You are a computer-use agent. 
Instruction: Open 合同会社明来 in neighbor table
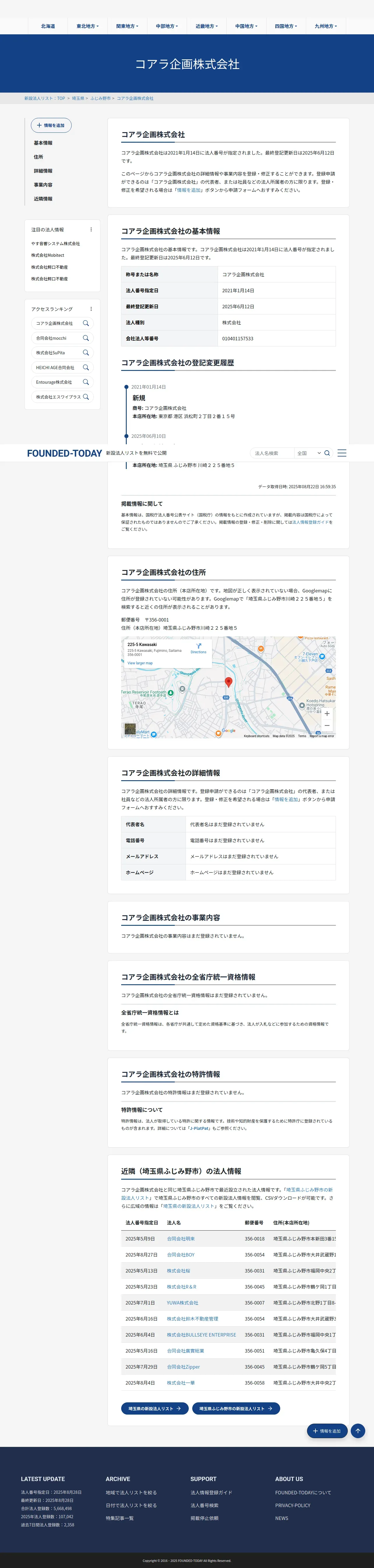pyautogui.click(x=181, y=1238)
